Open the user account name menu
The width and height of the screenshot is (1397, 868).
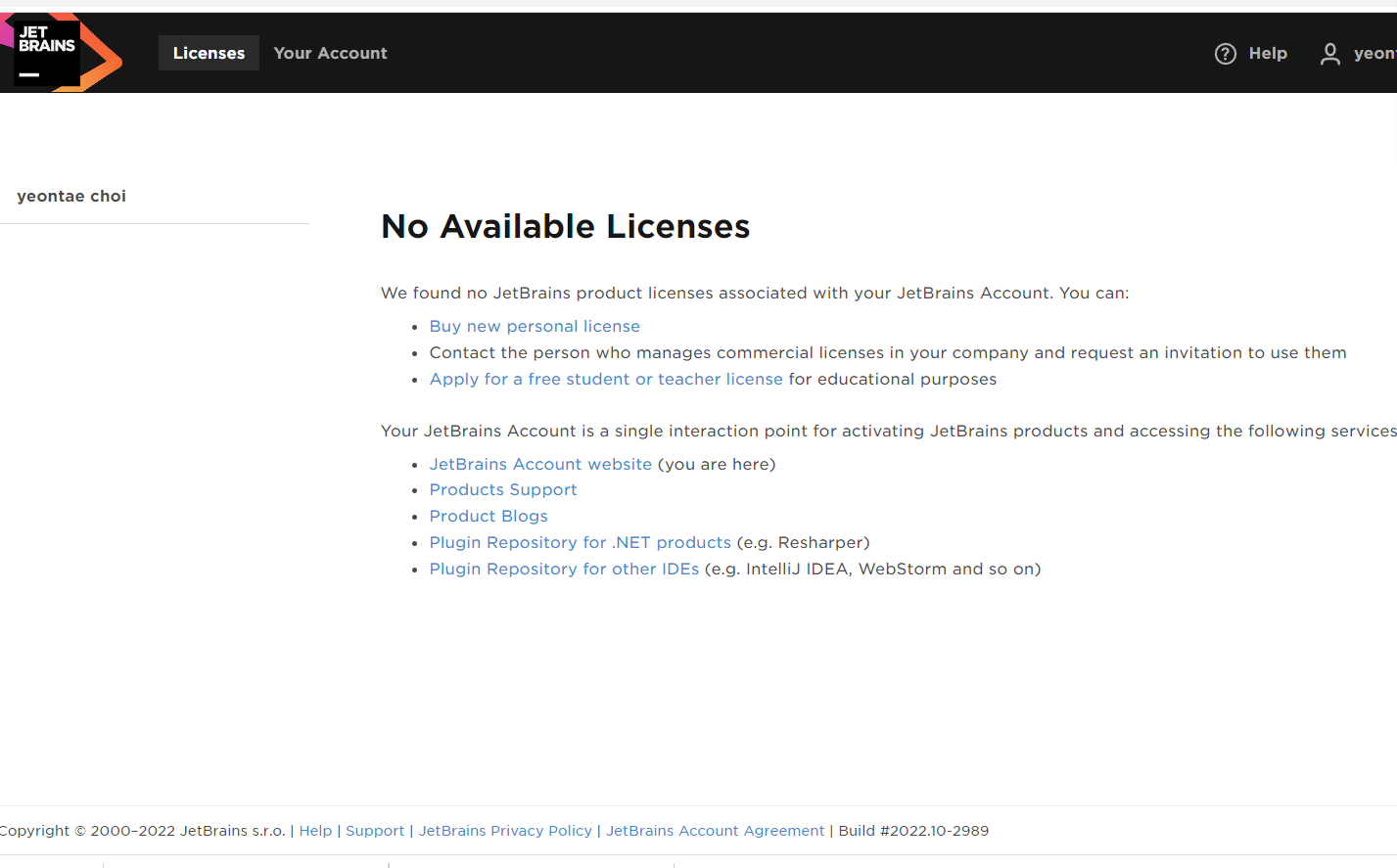1375,54
